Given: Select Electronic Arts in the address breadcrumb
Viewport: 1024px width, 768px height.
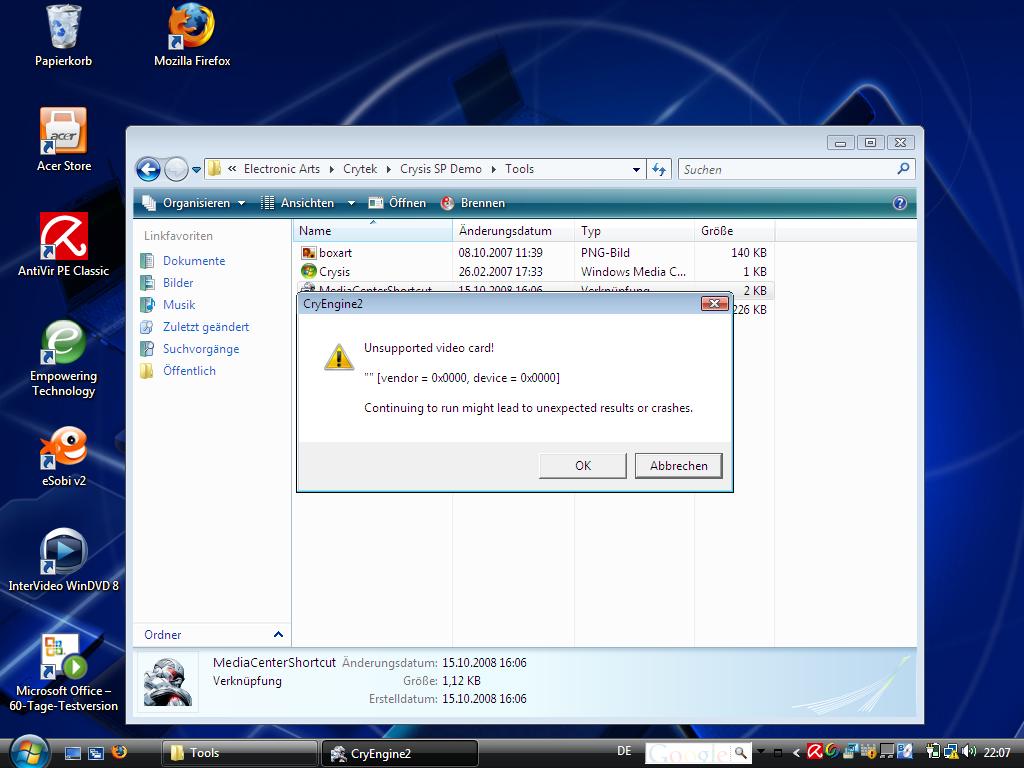Looking at the screenshot, I should tap(281, 169).
